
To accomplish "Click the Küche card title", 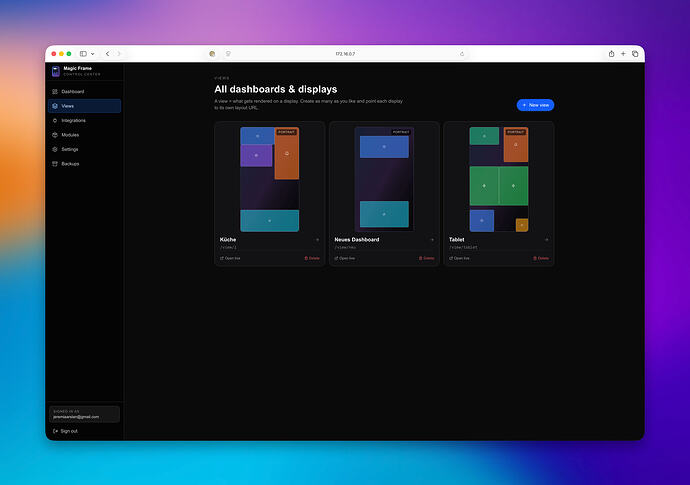I will [228, 240].
